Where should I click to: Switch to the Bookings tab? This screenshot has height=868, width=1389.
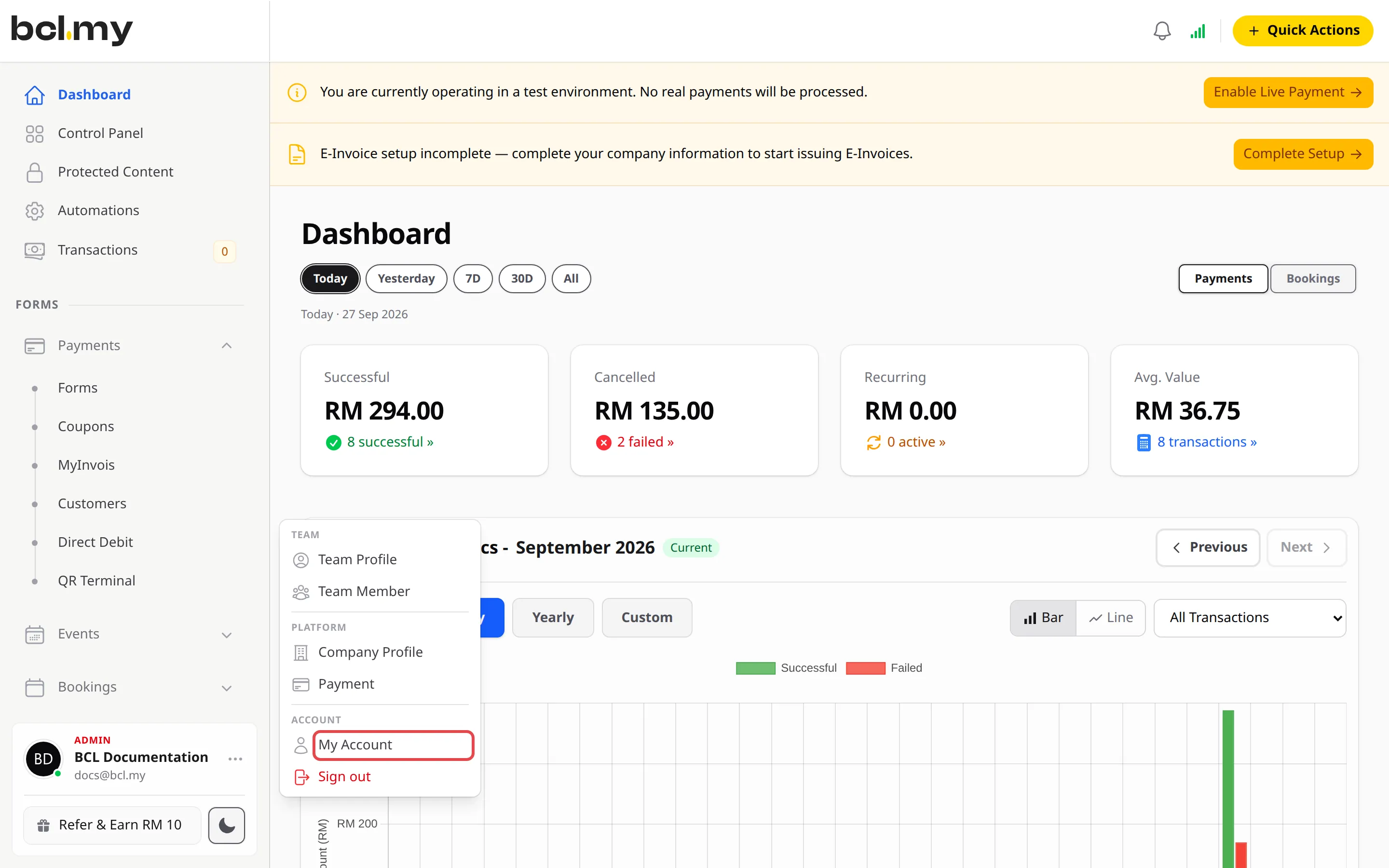tap(1313, 278)
